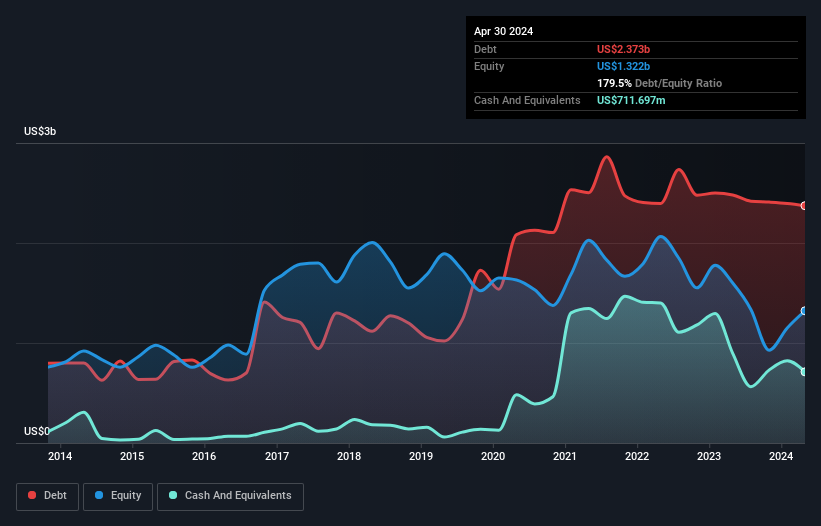Click the red Debt legend dot
This screenshot has width=821, height=526.
pos(32,495)
